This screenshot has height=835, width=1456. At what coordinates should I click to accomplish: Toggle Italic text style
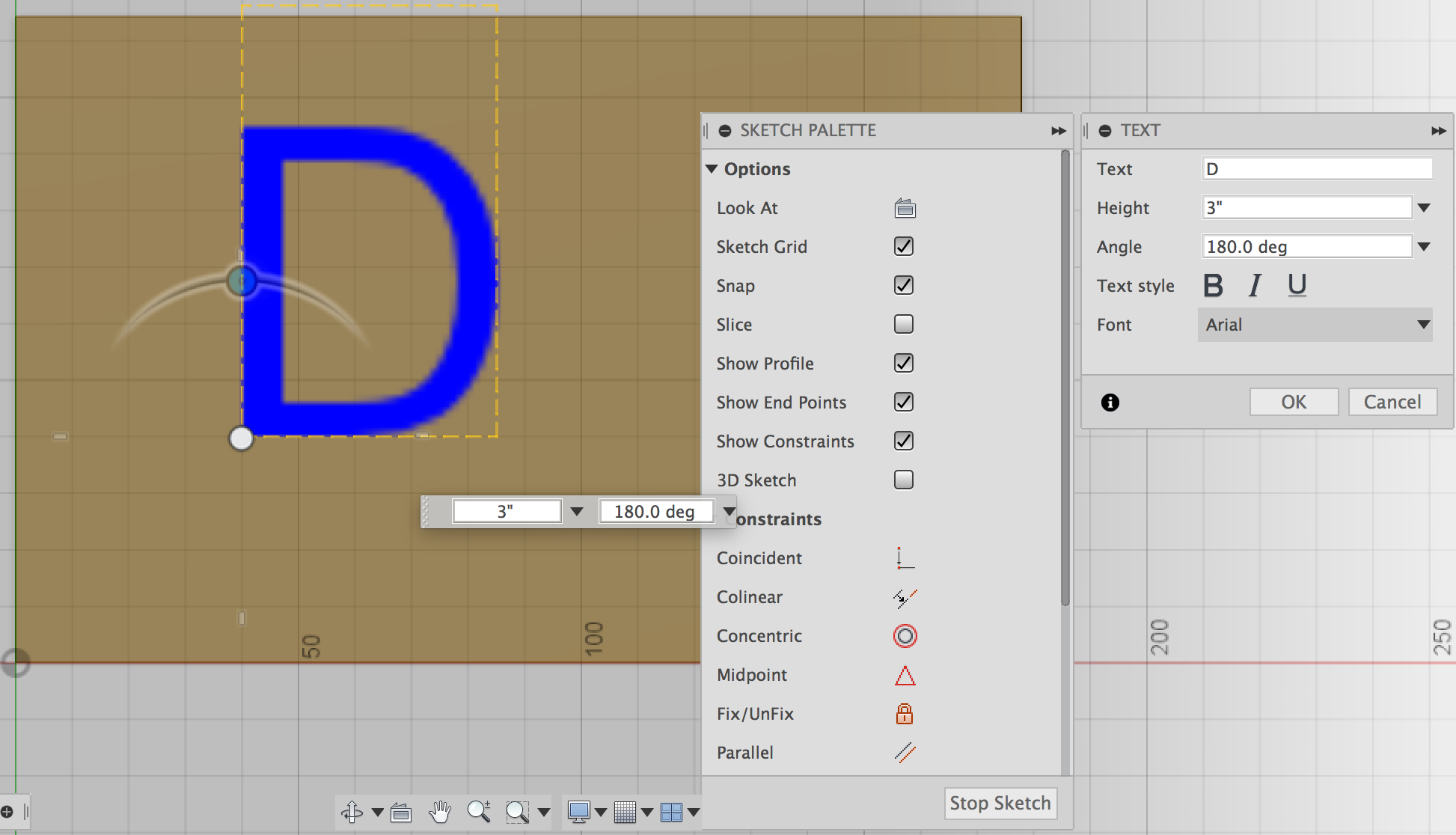click(1255, 286)
